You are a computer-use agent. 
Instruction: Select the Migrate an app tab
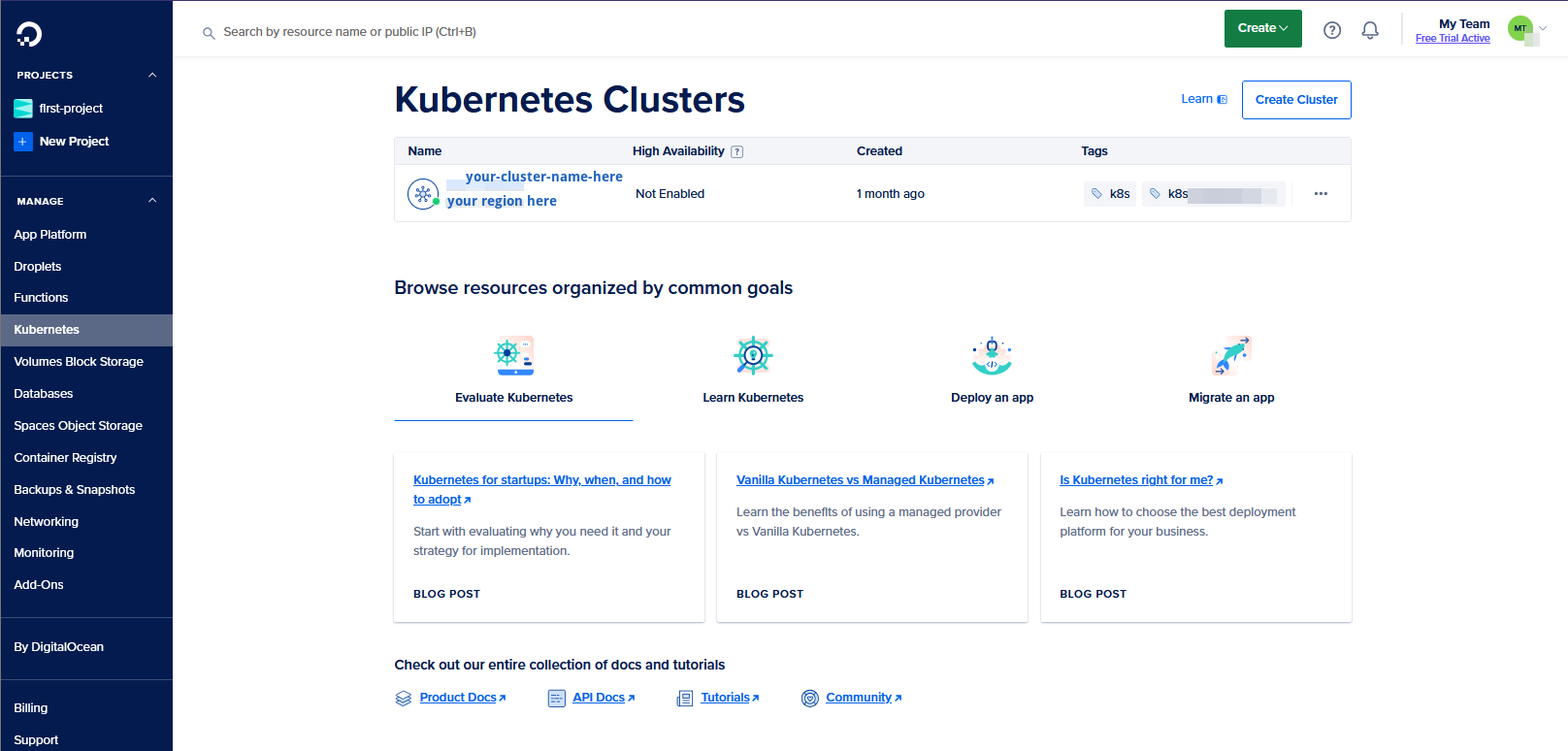pos(1231,375)
